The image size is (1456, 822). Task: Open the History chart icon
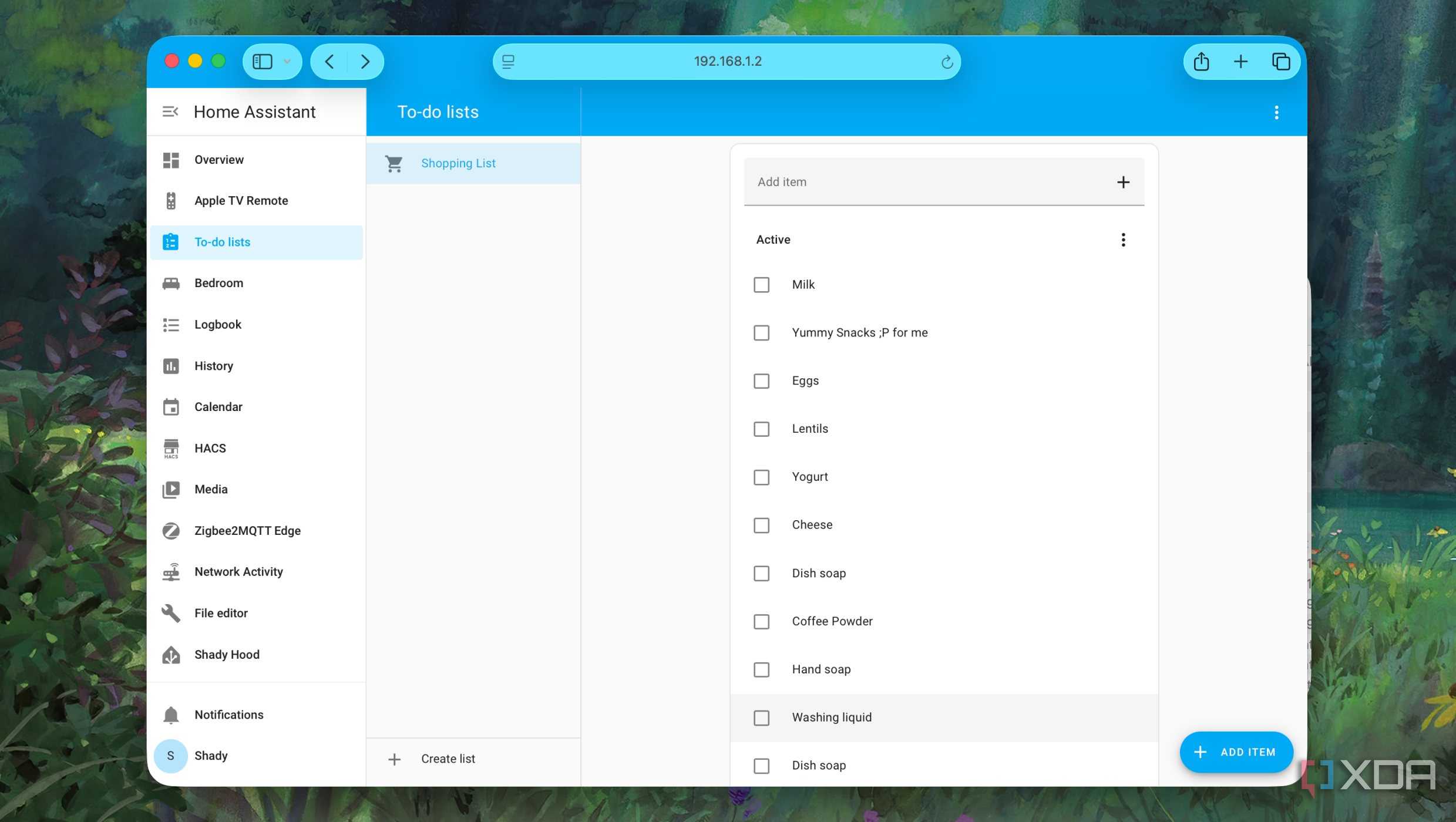click(171, 366)
